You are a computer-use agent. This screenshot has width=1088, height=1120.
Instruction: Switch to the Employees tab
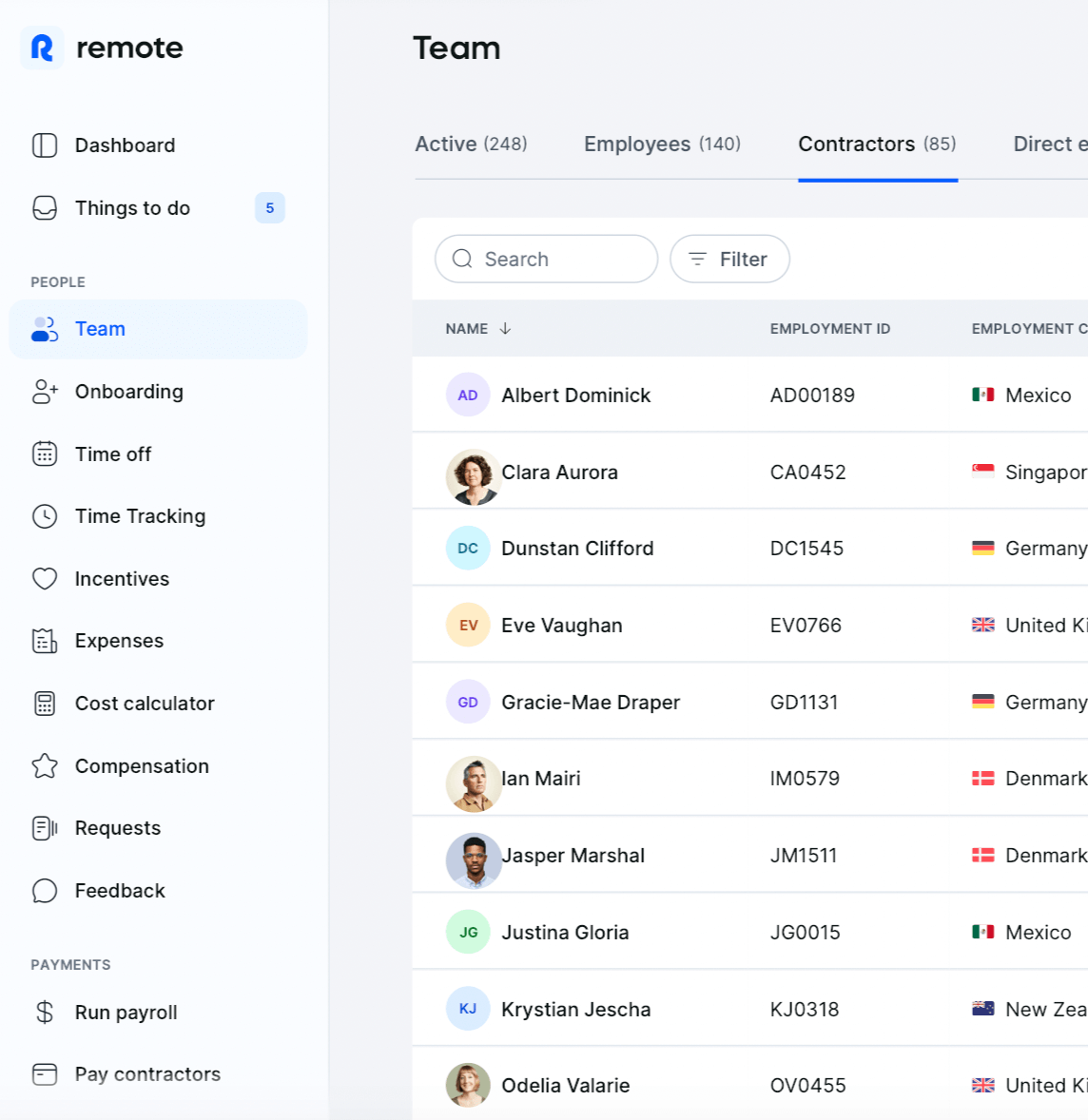(x=662, y=144)
